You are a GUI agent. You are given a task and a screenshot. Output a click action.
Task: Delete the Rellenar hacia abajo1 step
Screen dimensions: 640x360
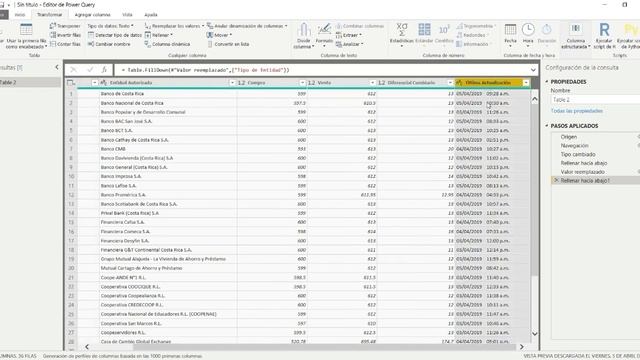[556, 180]
